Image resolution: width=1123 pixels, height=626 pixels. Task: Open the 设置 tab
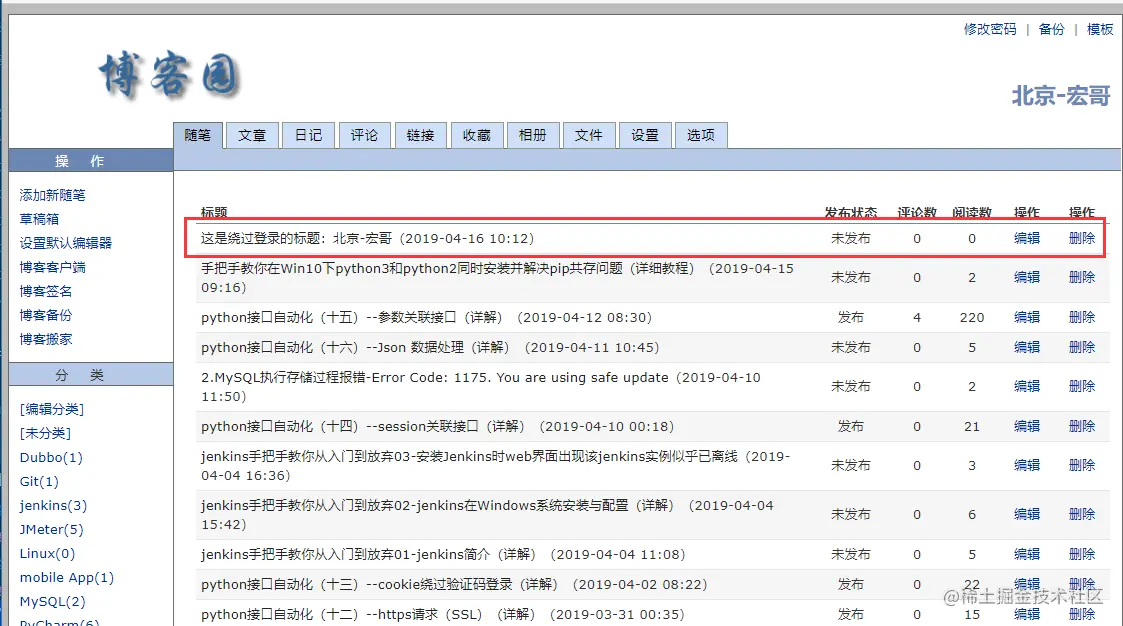(645, 135)
